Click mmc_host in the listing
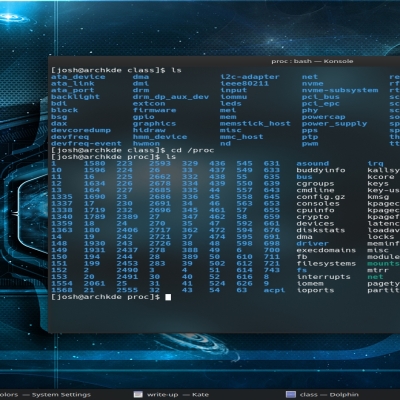400x400 pixels. point(242,137)
